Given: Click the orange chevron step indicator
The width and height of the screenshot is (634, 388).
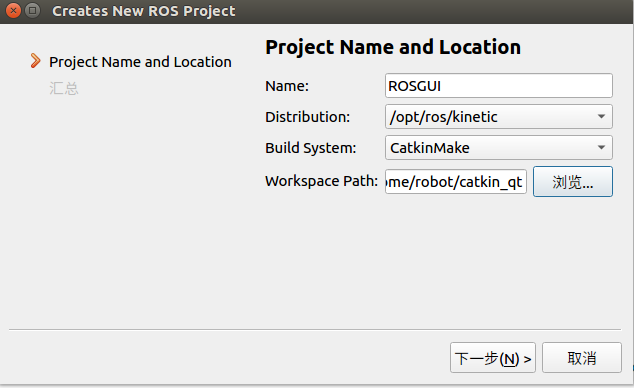Looking at the screenshot, I should 36,61.
